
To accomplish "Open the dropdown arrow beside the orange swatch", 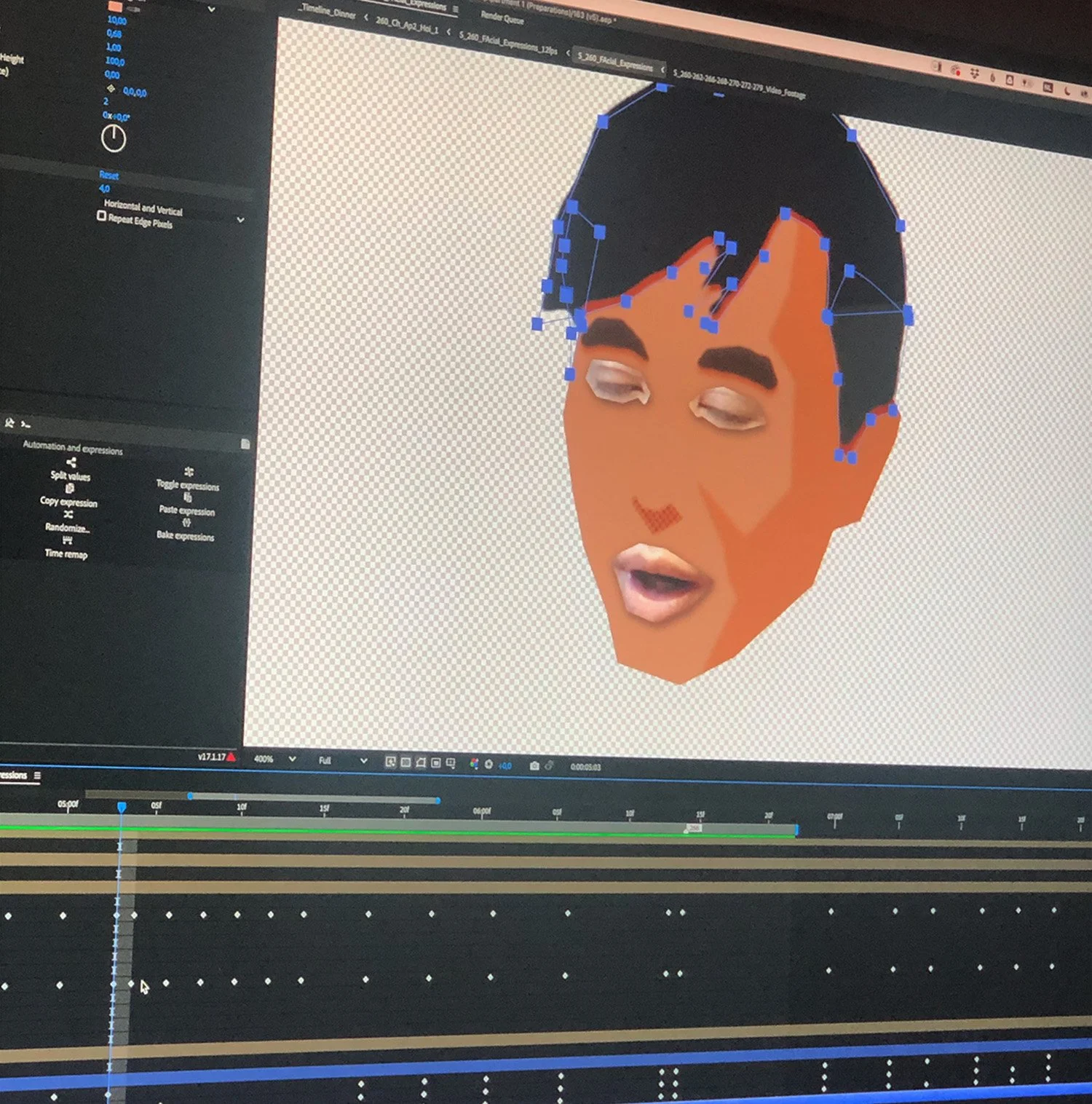I will click(211, 9).
